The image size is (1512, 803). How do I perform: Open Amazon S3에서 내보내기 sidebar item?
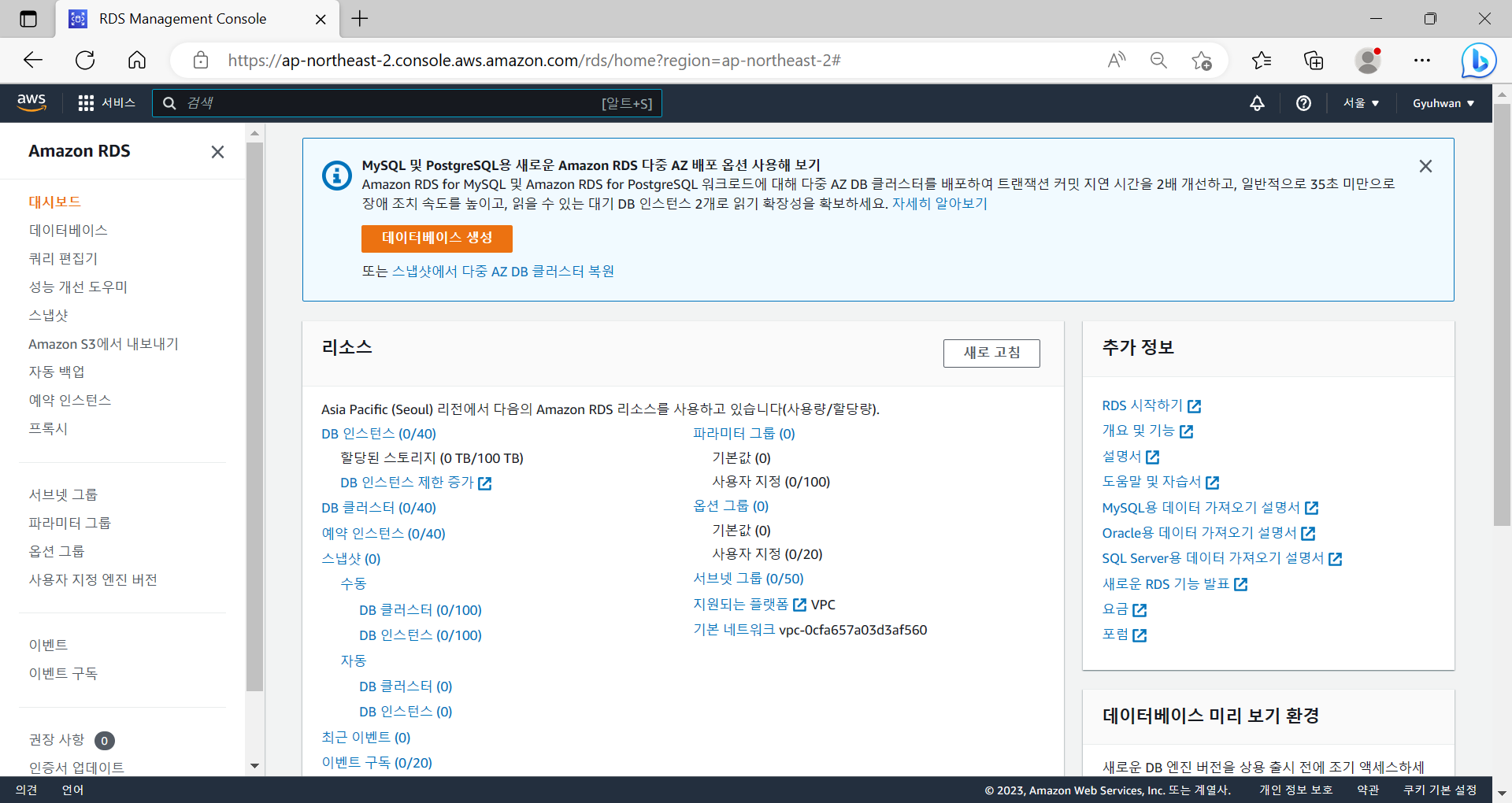[x=103, y=344]
